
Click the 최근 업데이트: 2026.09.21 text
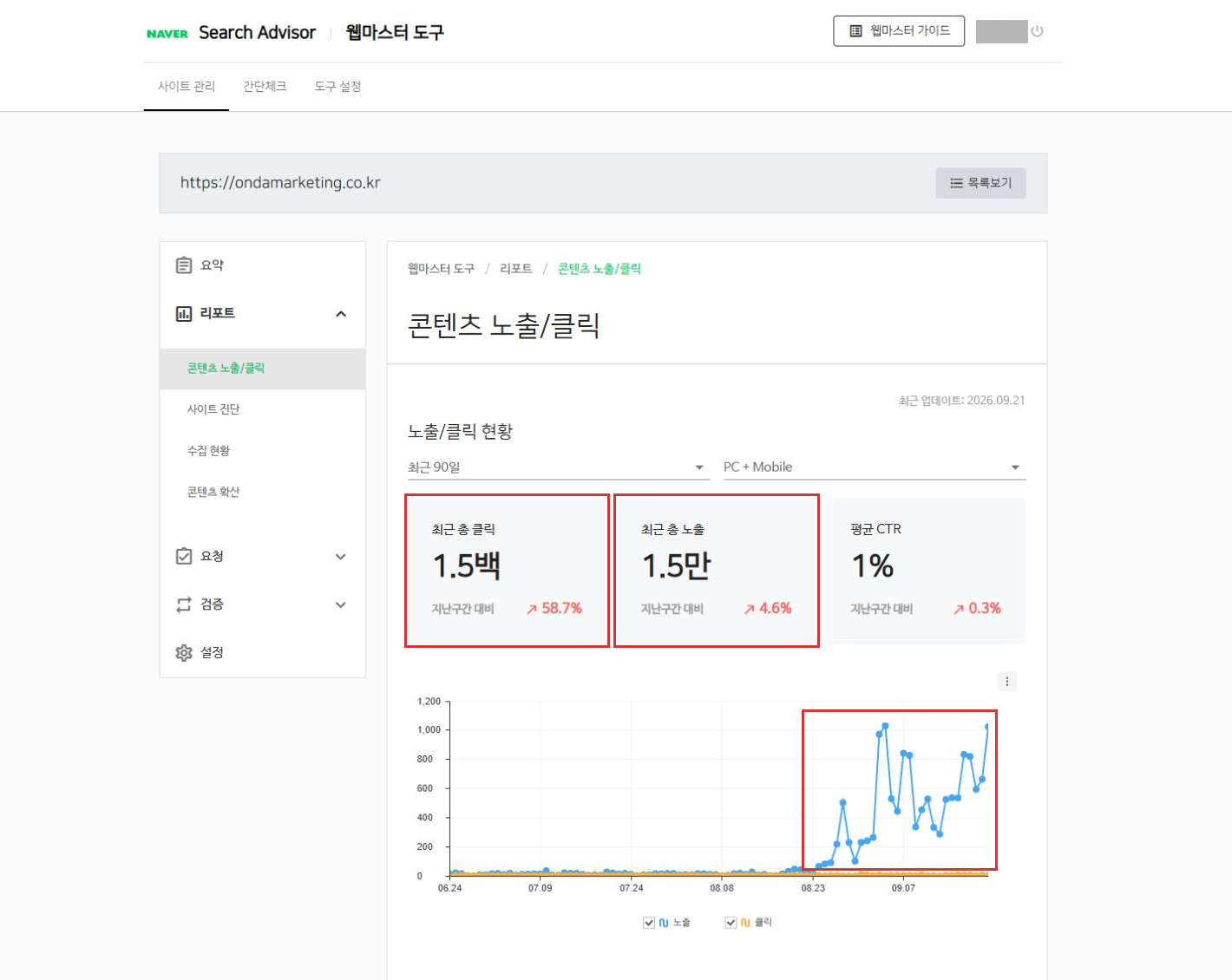(961, 401)
